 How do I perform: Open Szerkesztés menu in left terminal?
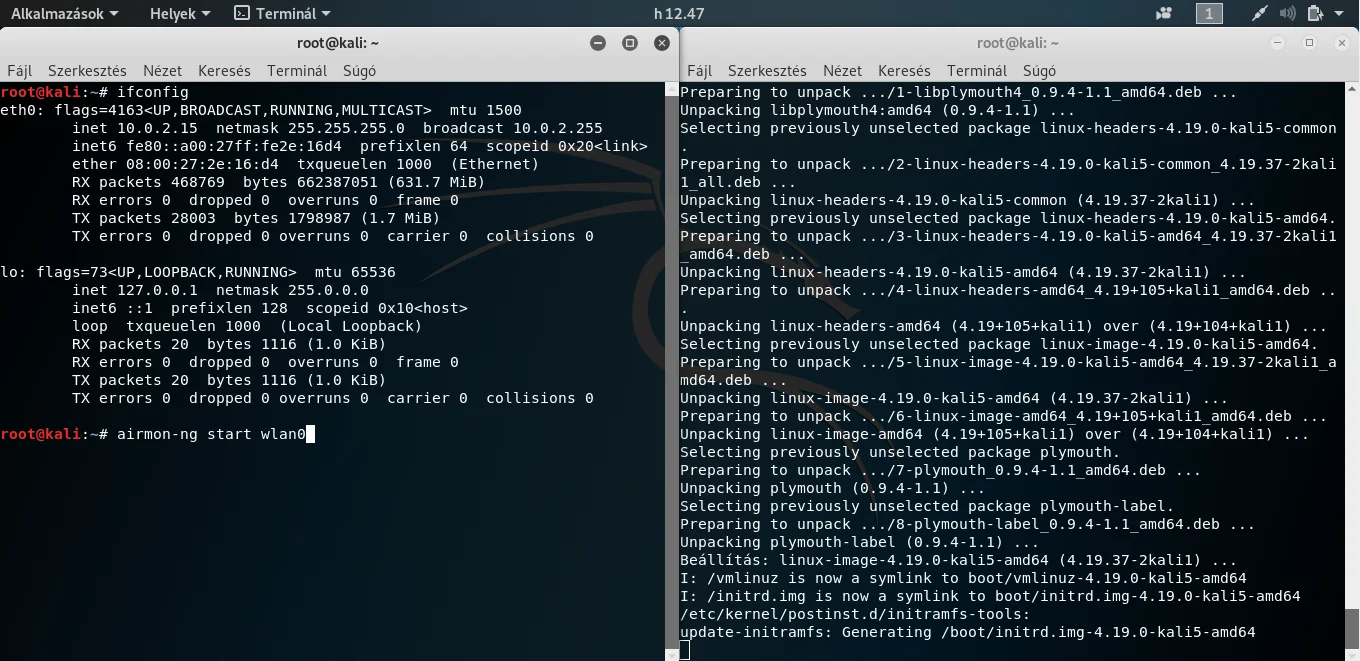tap(87, 71)
